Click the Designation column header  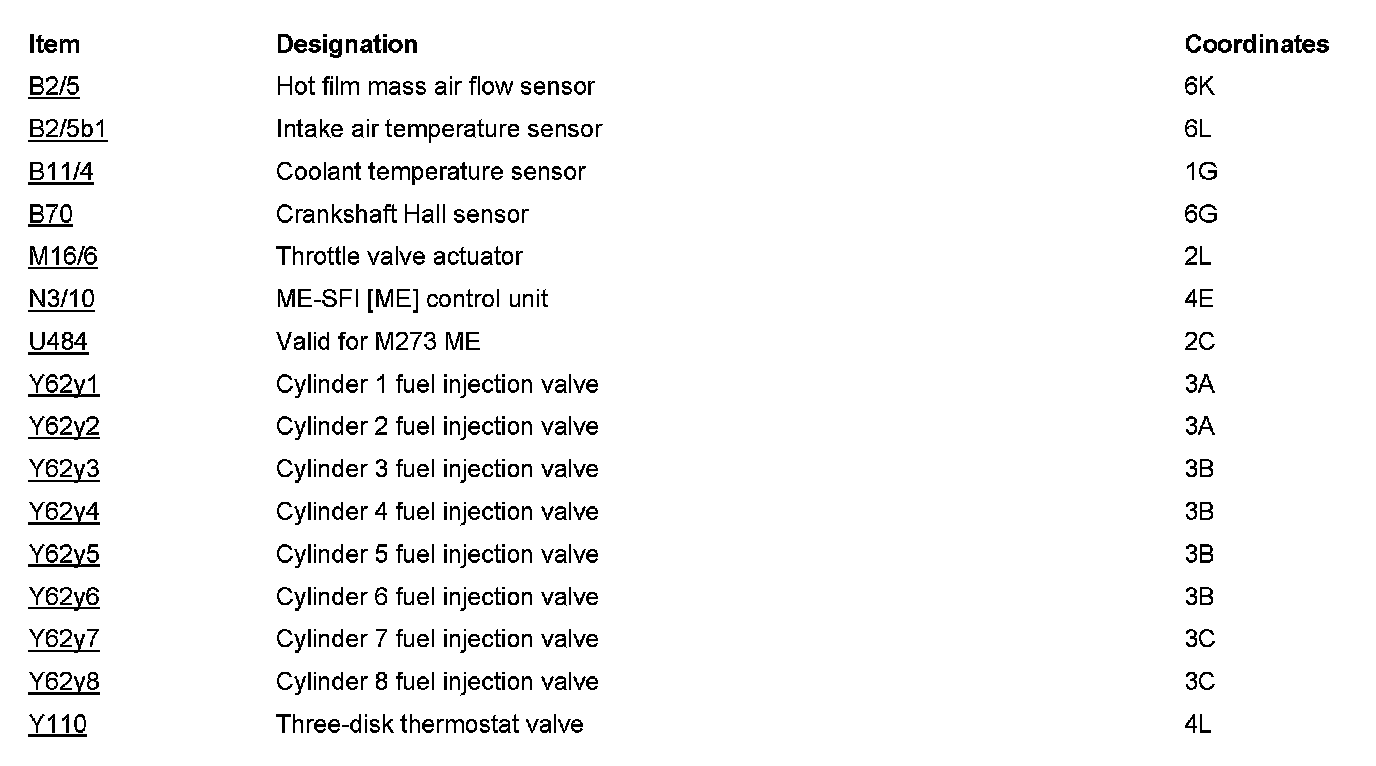point(347,45)
